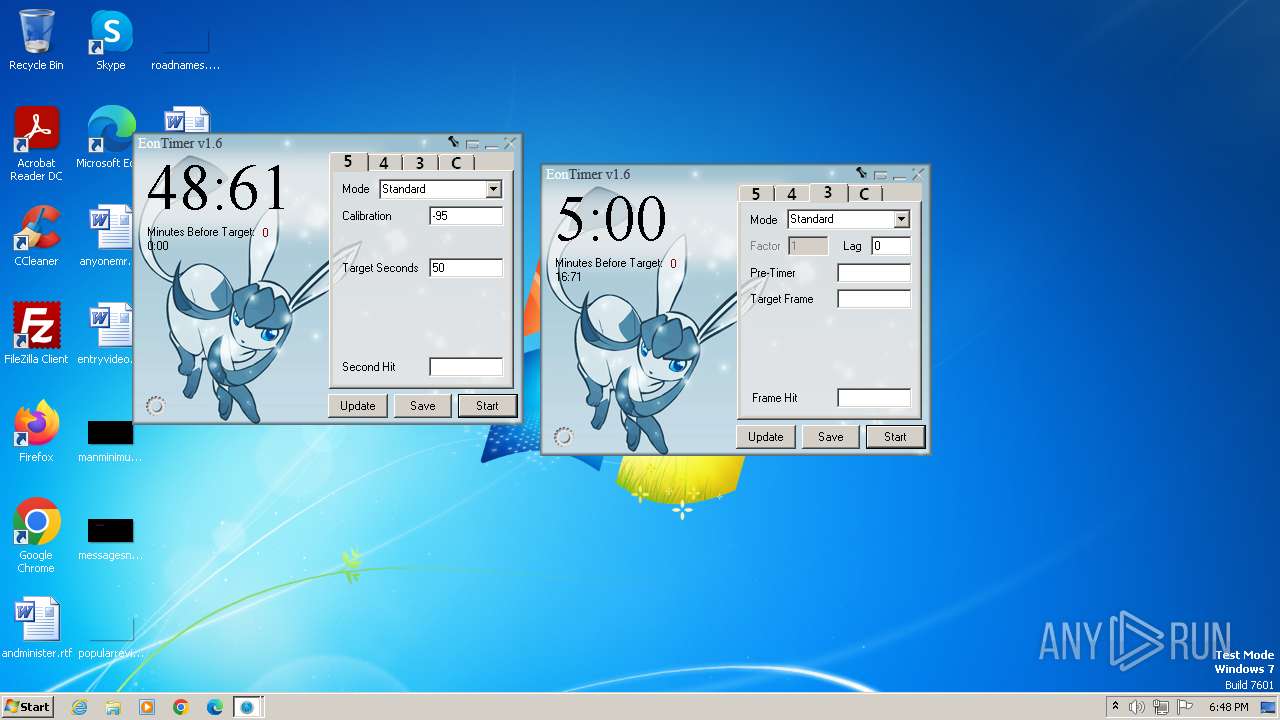Switch to tab 4 in right EonTimer
The width and height of the screenshot is (1280, 720).
click(792, 194)
